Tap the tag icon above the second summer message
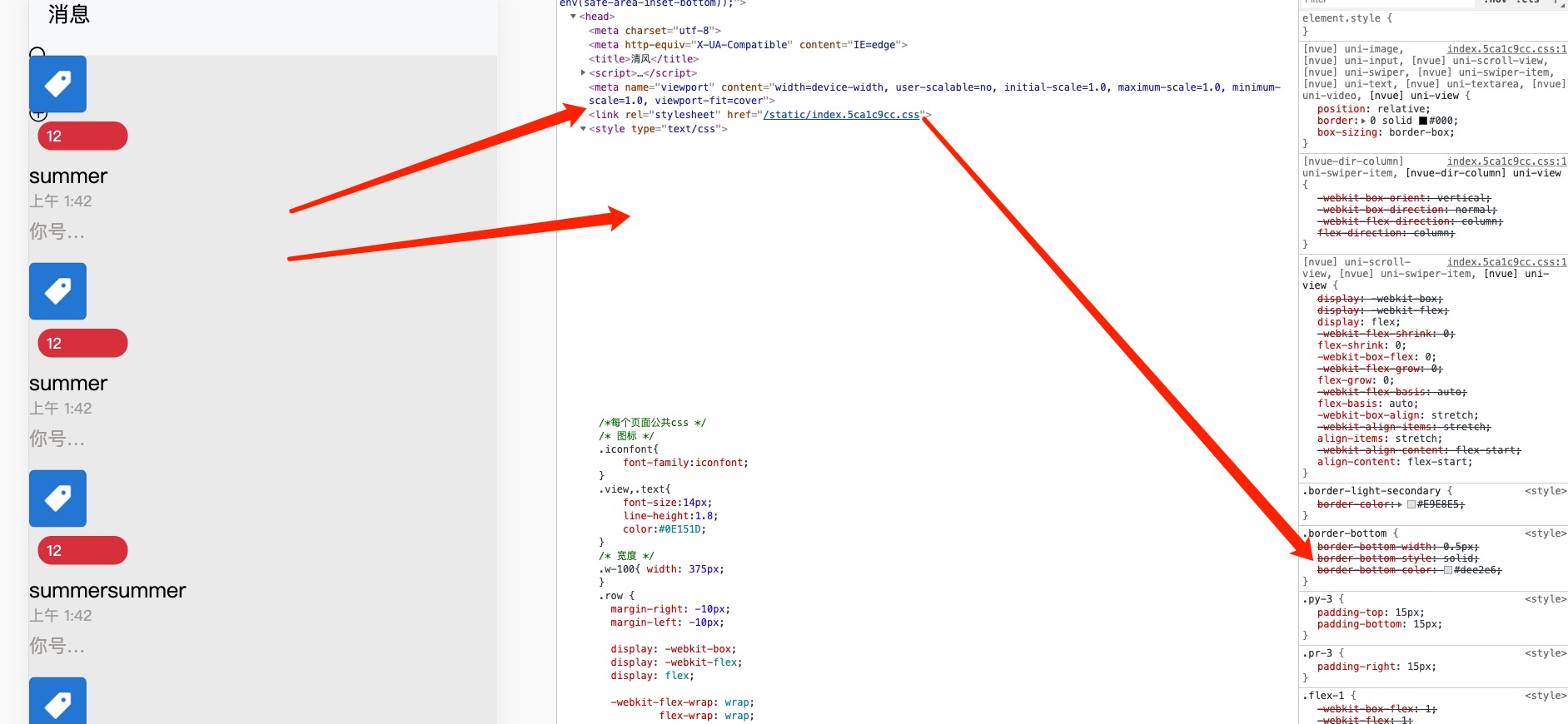The height and width of the screenshot is (724, 1568). (57, 291)
